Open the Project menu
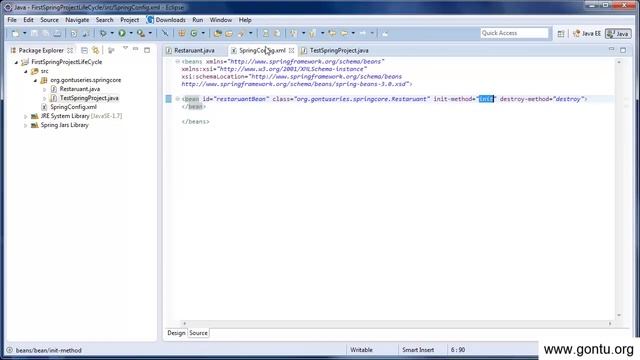 (x=129, y=20)
